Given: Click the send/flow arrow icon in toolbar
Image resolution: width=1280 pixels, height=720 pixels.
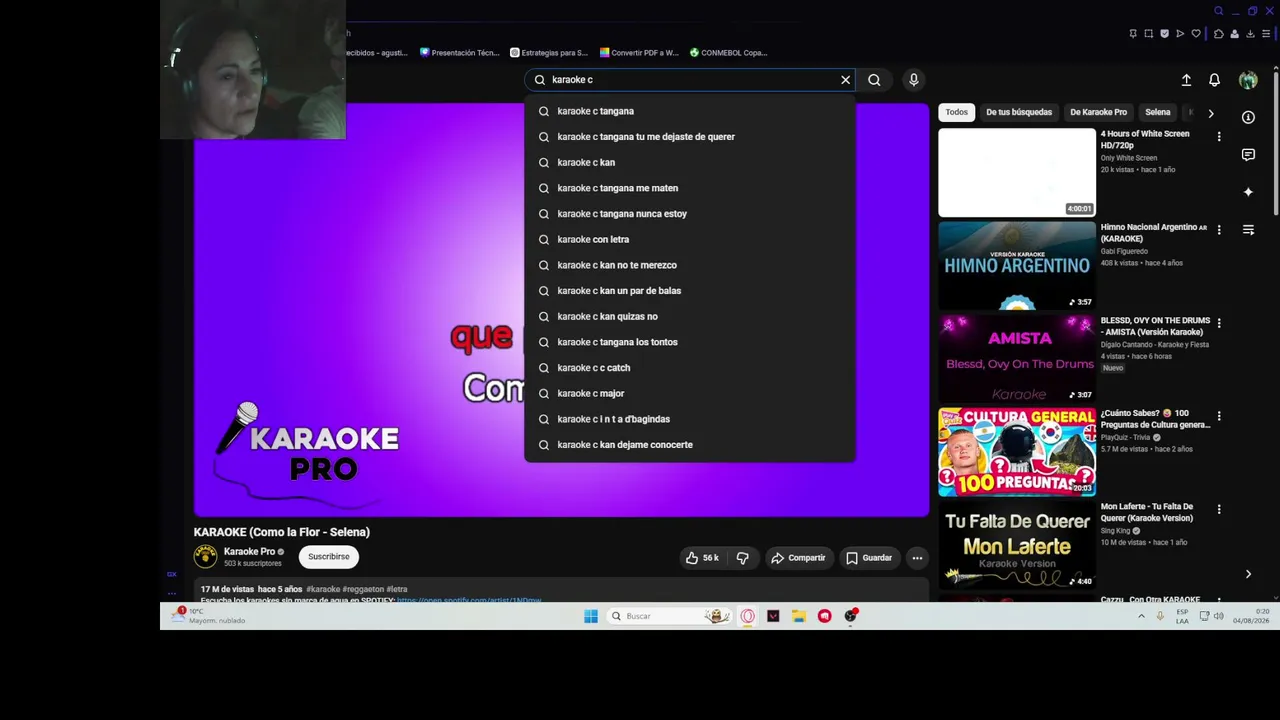Looking at the screenshot, I should [x=1180, y=34].
